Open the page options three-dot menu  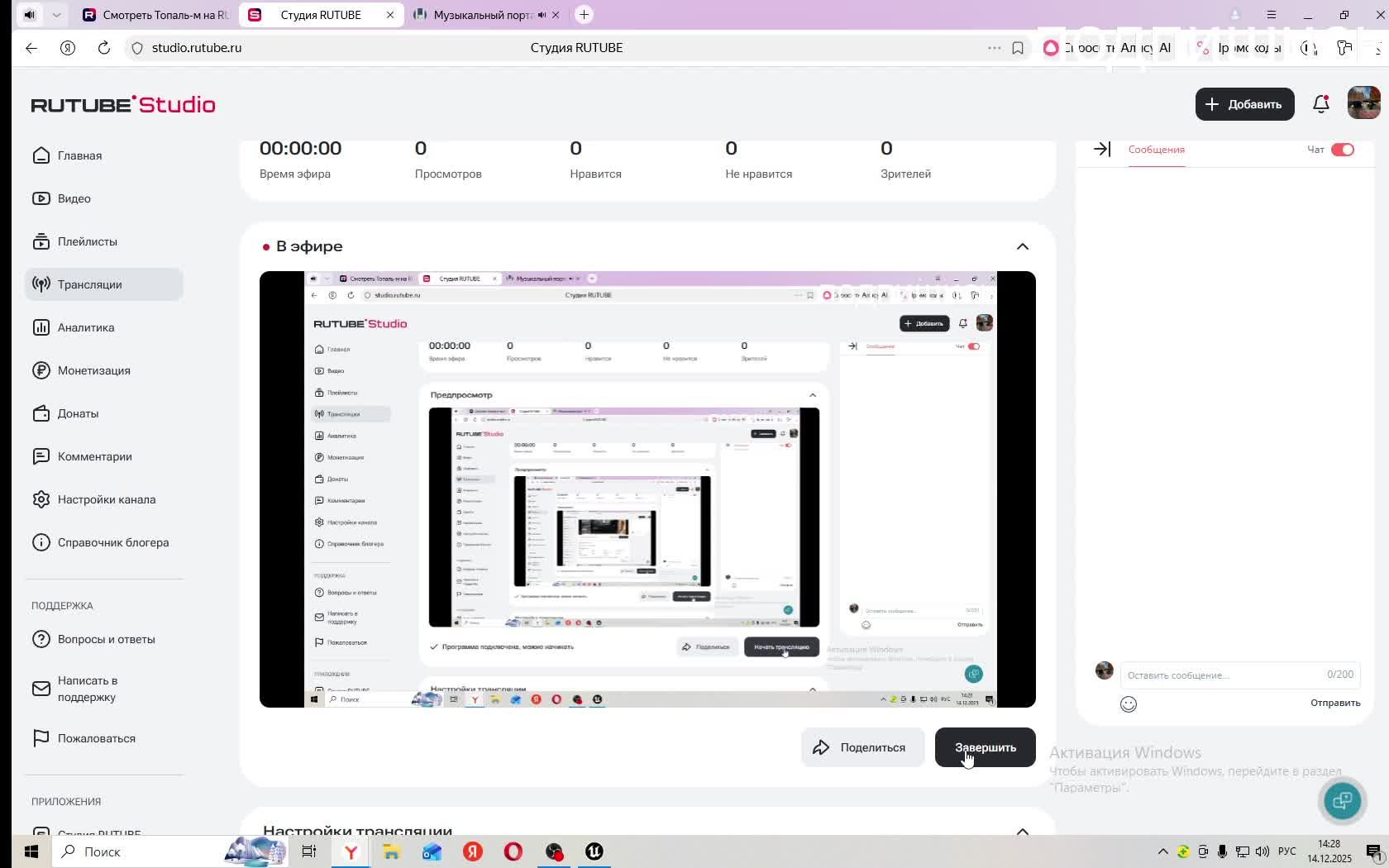pos(995,48)
